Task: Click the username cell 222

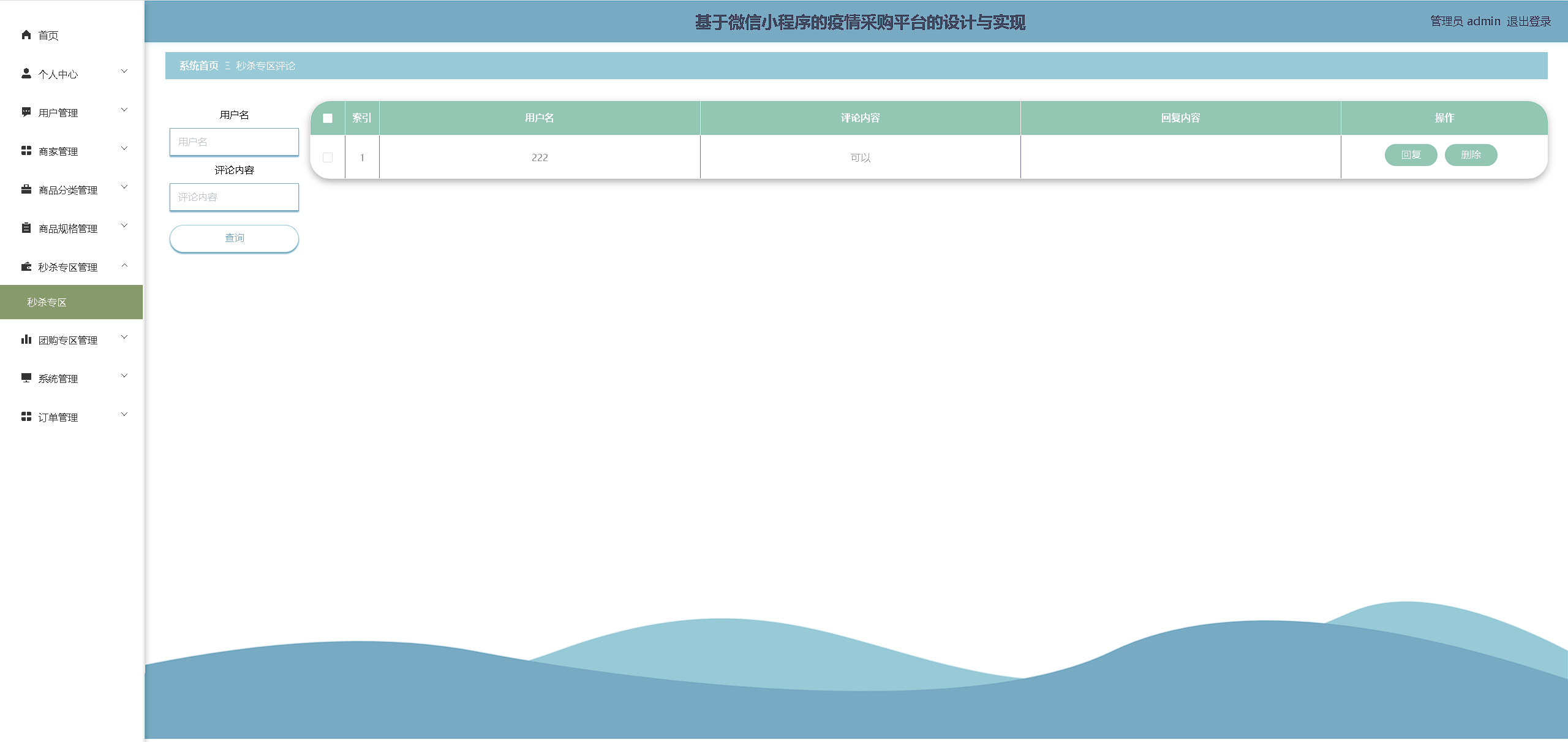Action: pos(540,157)
